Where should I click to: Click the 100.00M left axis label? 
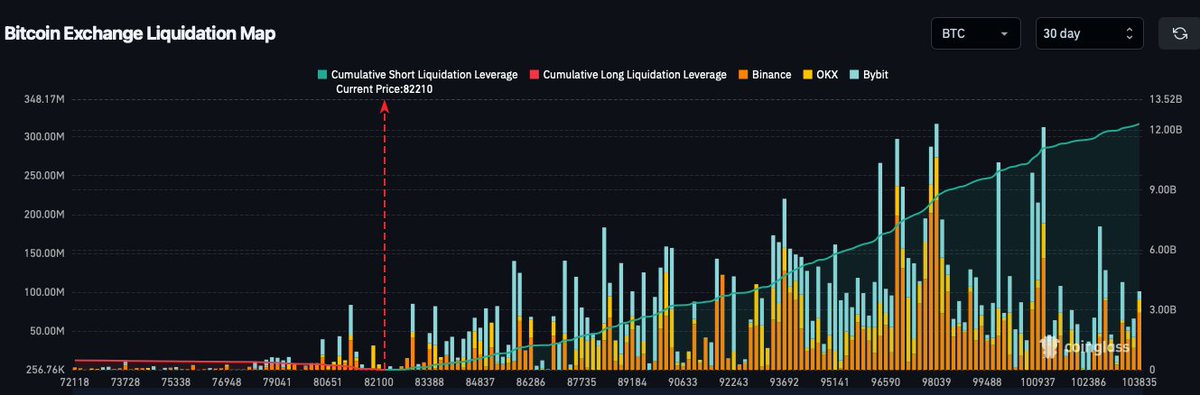43,292
